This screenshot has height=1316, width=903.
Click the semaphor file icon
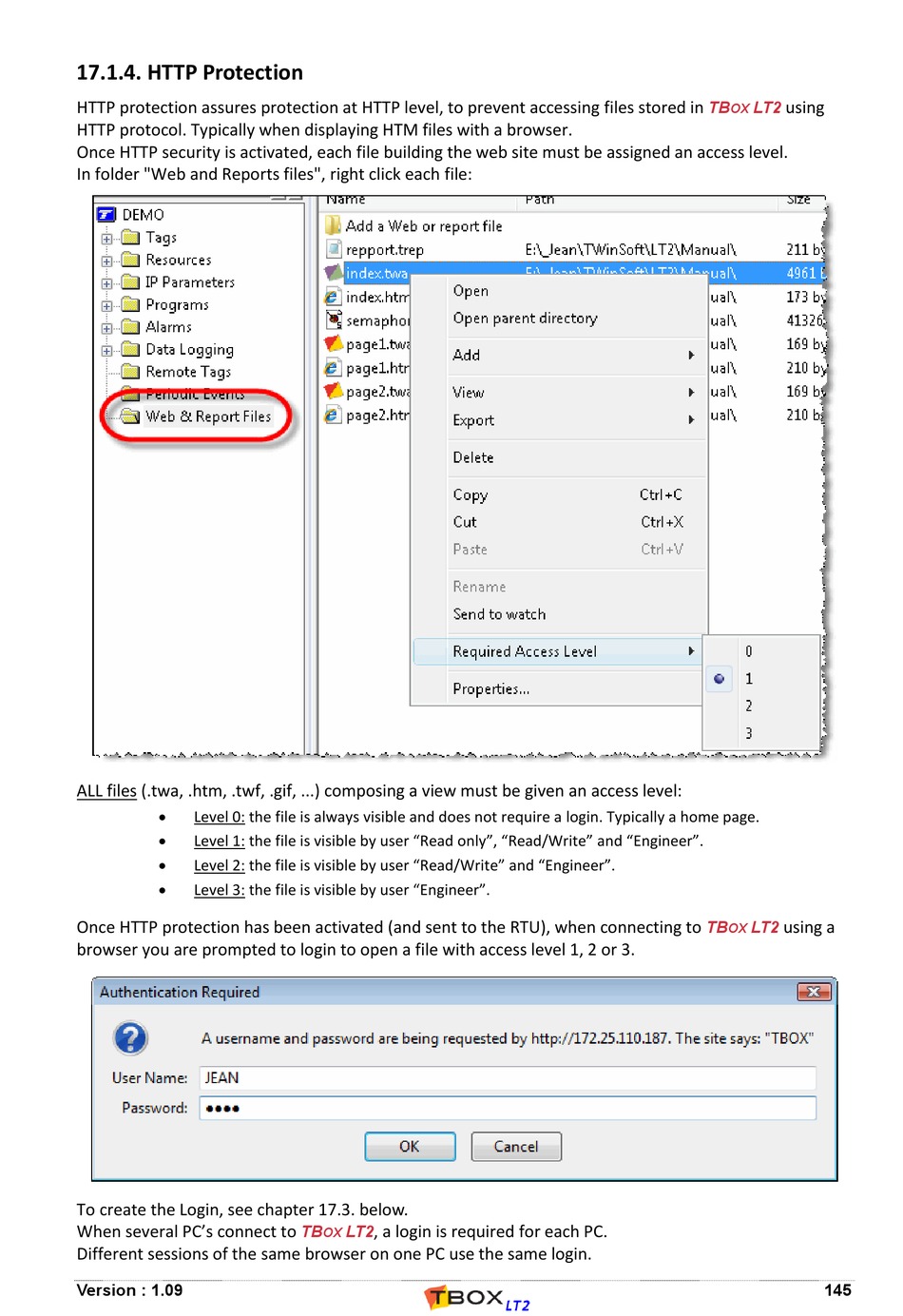[333, 320]
